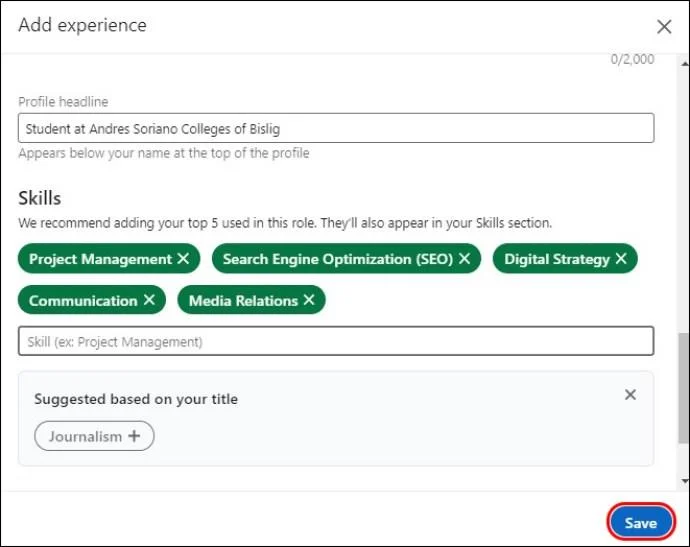690x547 pixels.
Task: Focus the Skill input field
Action: (x=336, y=341)
